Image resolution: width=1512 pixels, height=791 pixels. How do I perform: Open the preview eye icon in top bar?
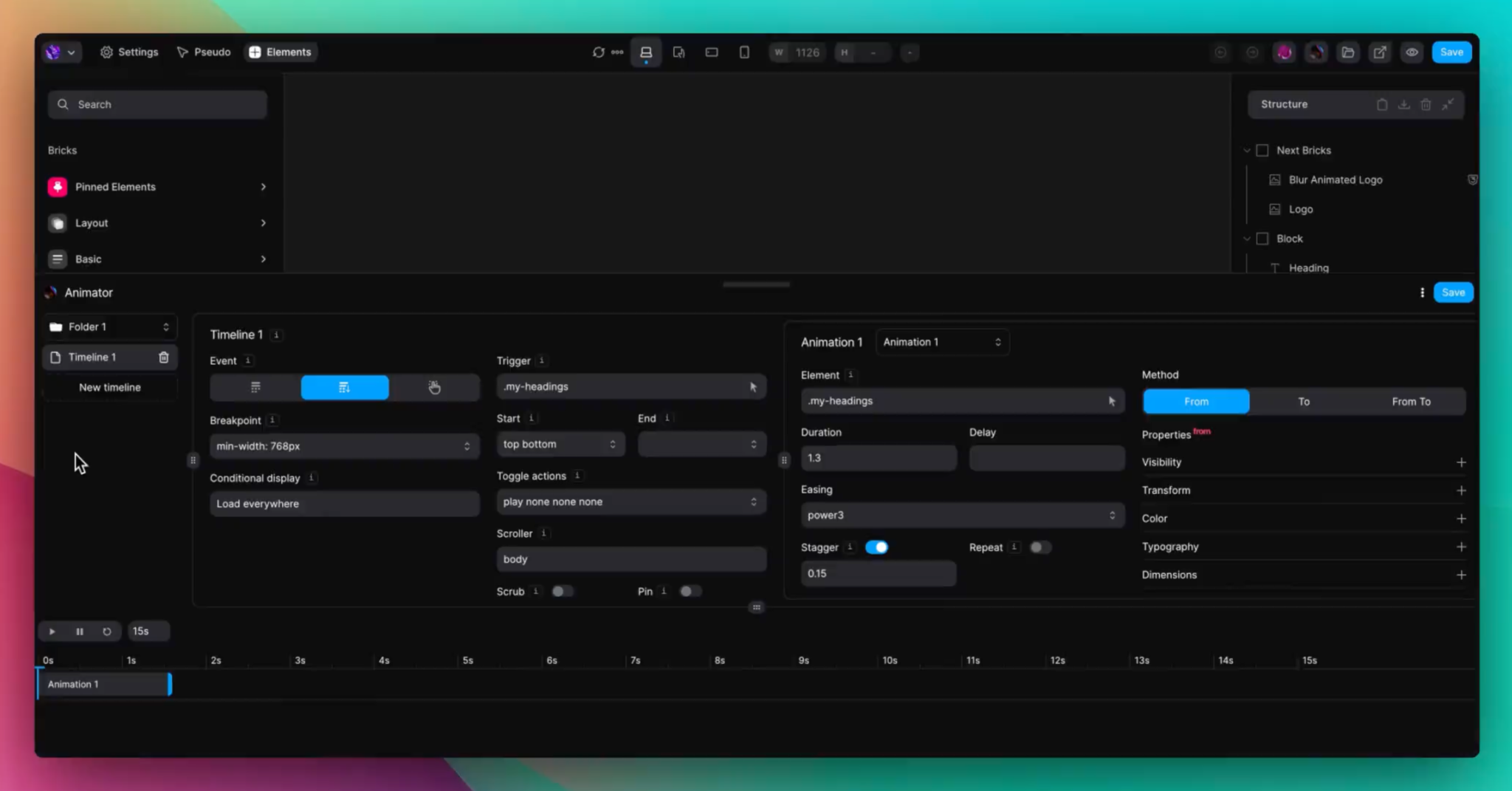coord(1412,52)
